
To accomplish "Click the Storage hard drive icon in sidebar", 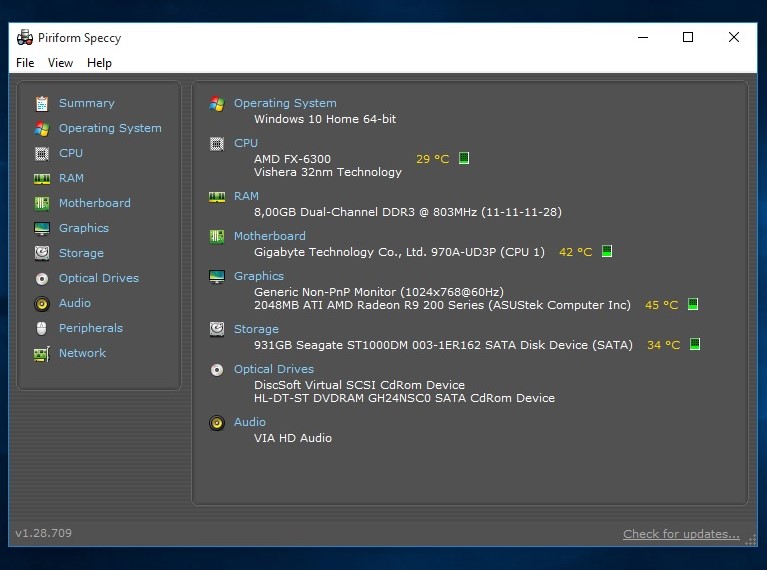I will coord(42,253).
